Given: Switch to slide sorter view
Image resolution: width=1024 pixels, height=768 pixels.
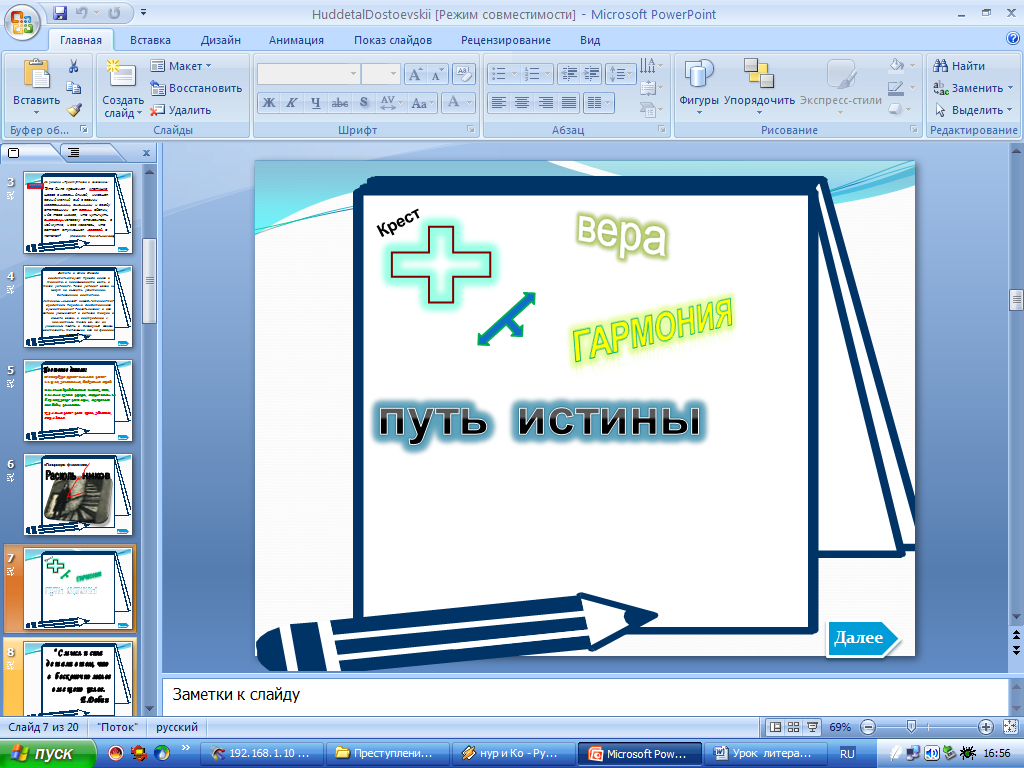Looking at the screenshot, I should click(x=794, y=727).
